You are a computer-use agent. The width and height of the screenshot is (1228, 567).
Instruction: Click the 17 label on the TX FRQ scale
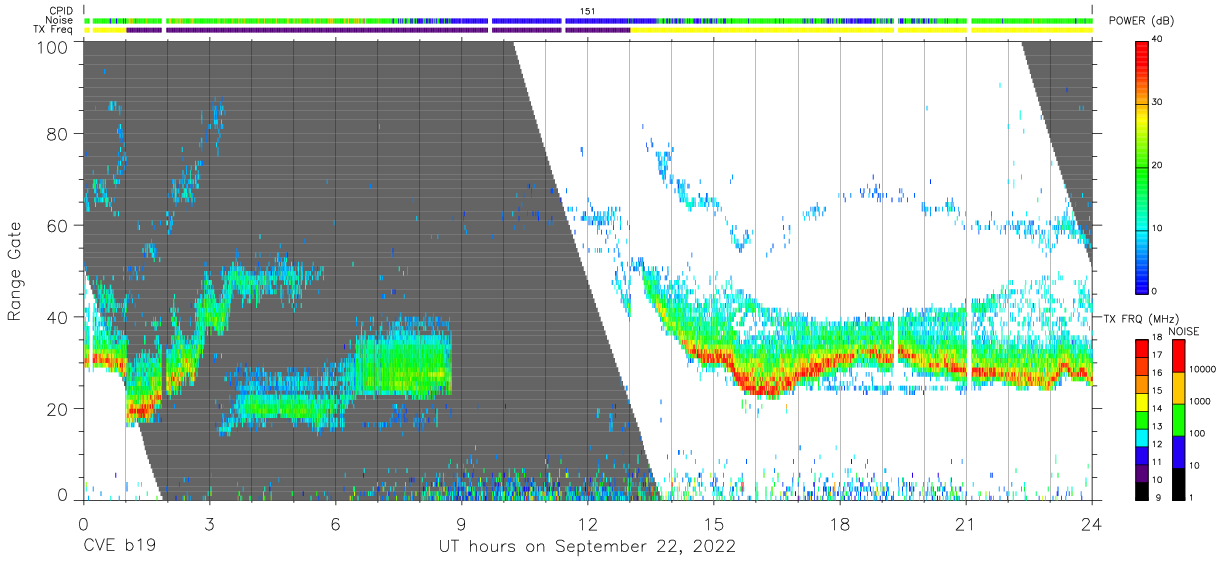1159,355
